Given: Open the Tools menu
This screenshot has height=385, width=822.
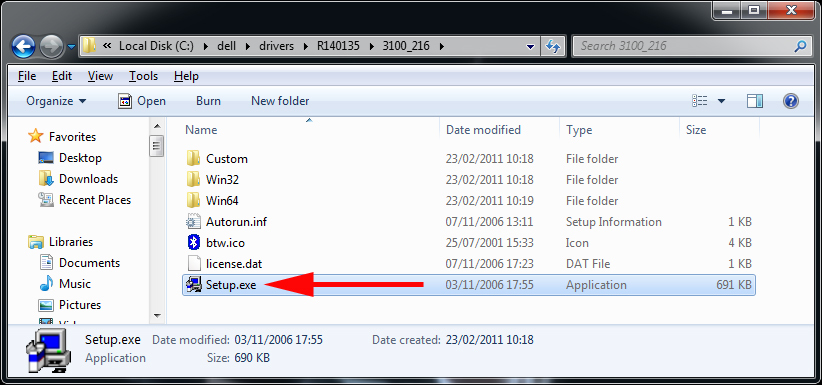Looking at the screenshot, I should click(143, 76).
